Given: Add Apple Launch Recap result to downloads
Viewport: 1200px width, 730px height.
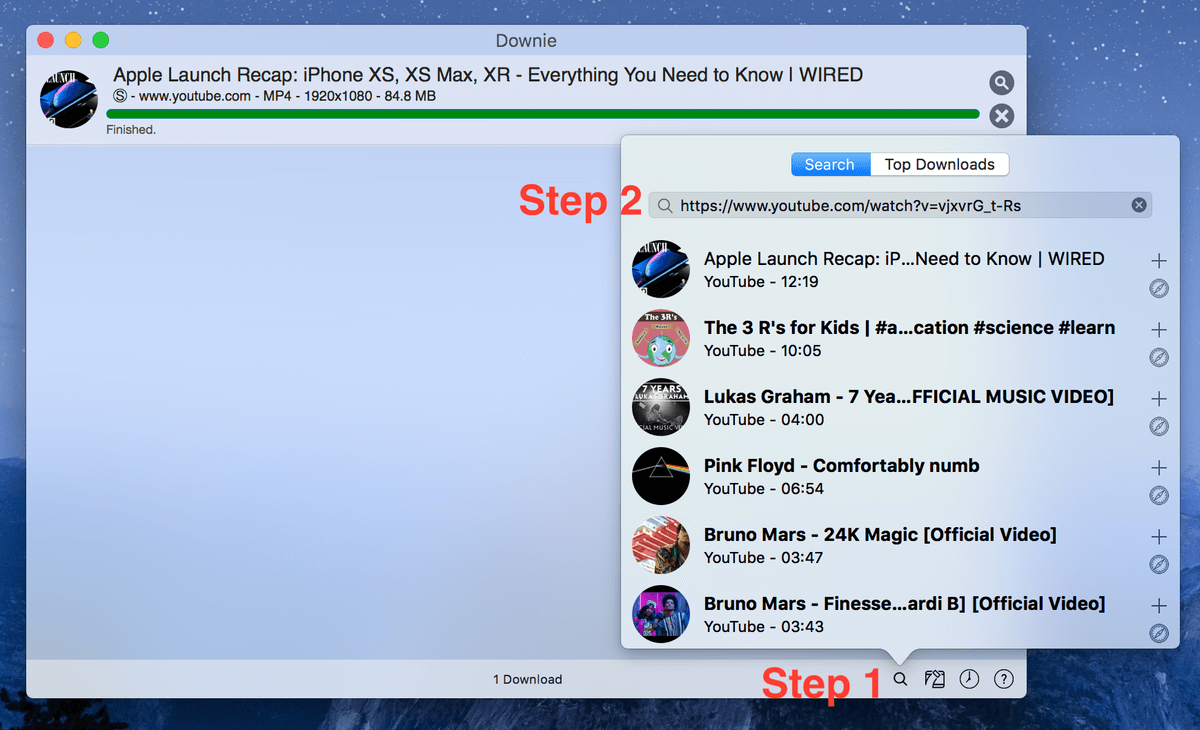Looking at the screenshot, I should tap(1159, 261).
